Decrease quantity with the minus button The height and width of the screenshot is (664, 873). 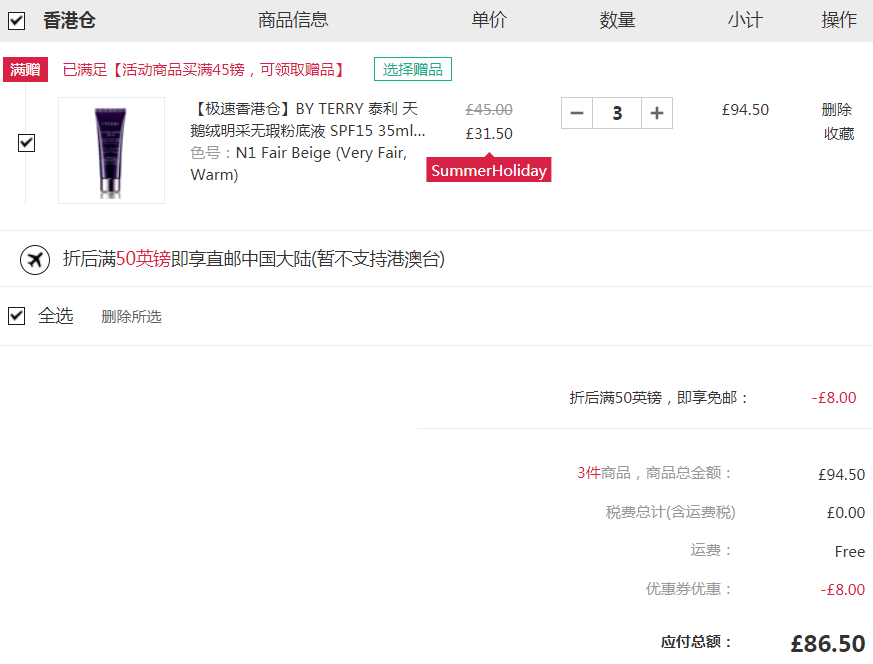577,113
